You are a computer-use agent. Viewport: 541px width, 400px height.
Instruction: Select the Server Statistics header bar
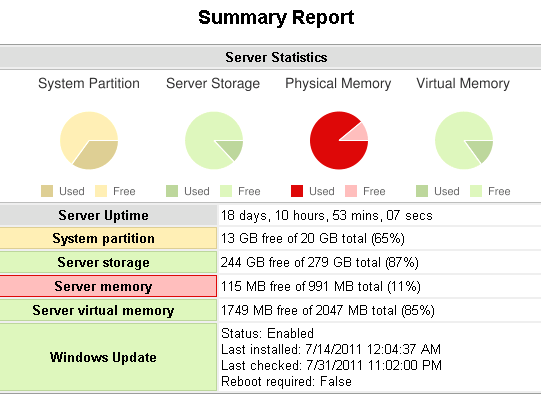point(270,57)
